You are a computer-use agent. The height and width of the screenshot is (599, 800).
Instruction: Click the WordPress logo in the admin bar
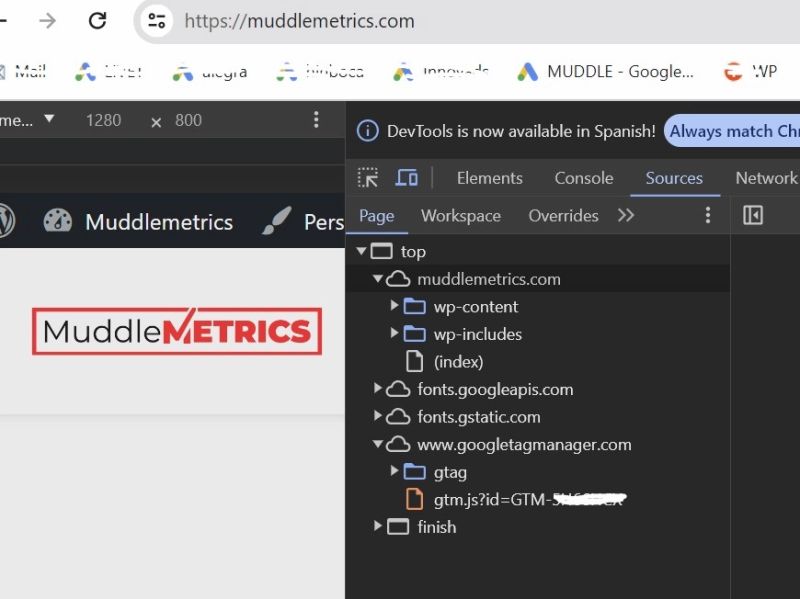pos(8,222)
